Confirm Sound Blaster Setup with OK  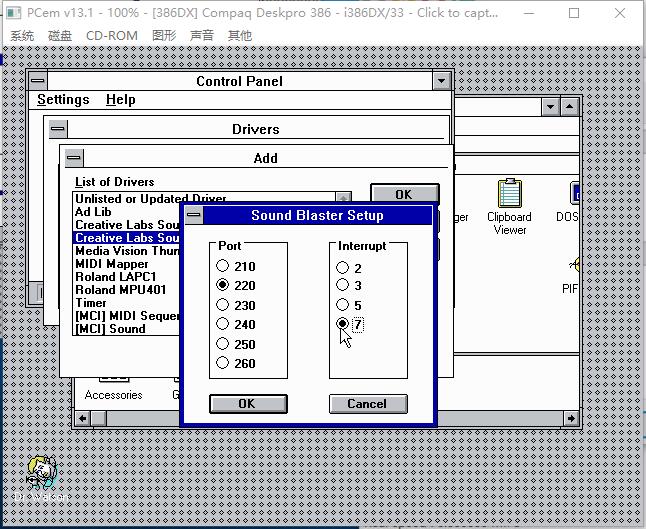tap(248, 404)
